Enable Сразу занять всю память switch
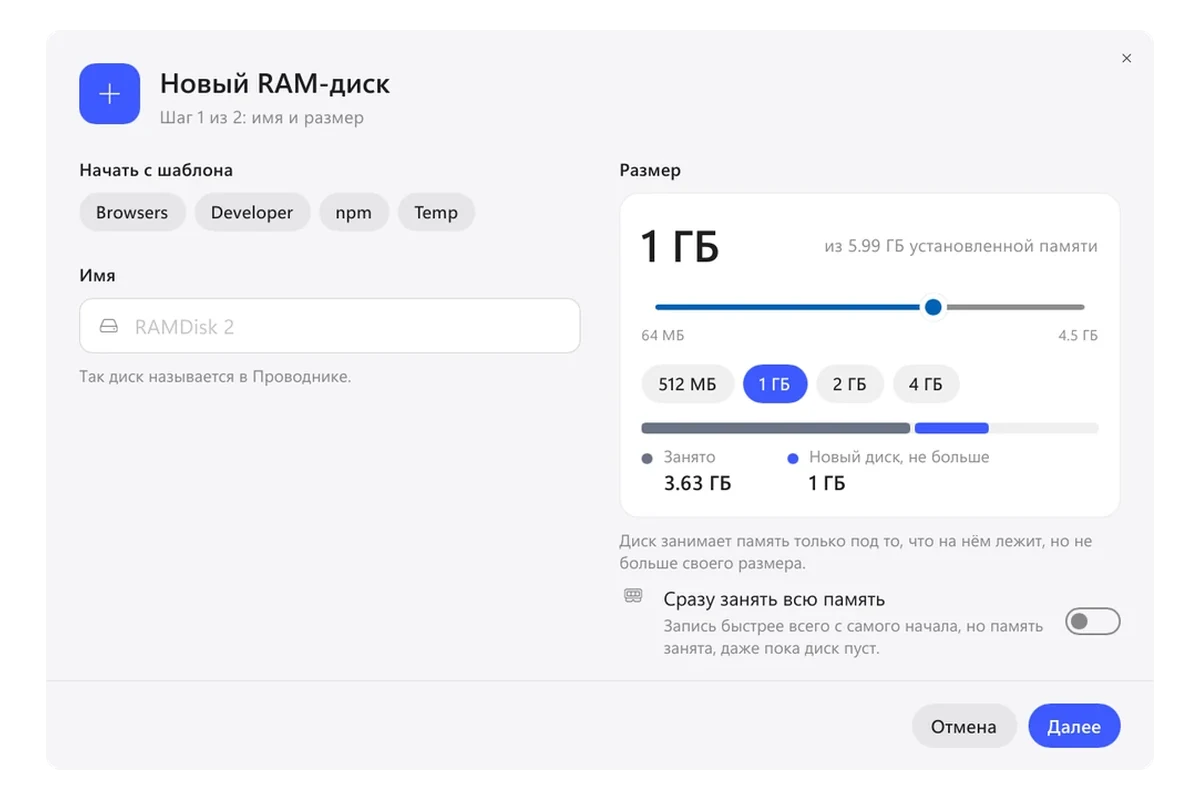Image resolution: width=1200 pixels, height=800 pixels. (x=1092, y=622)
